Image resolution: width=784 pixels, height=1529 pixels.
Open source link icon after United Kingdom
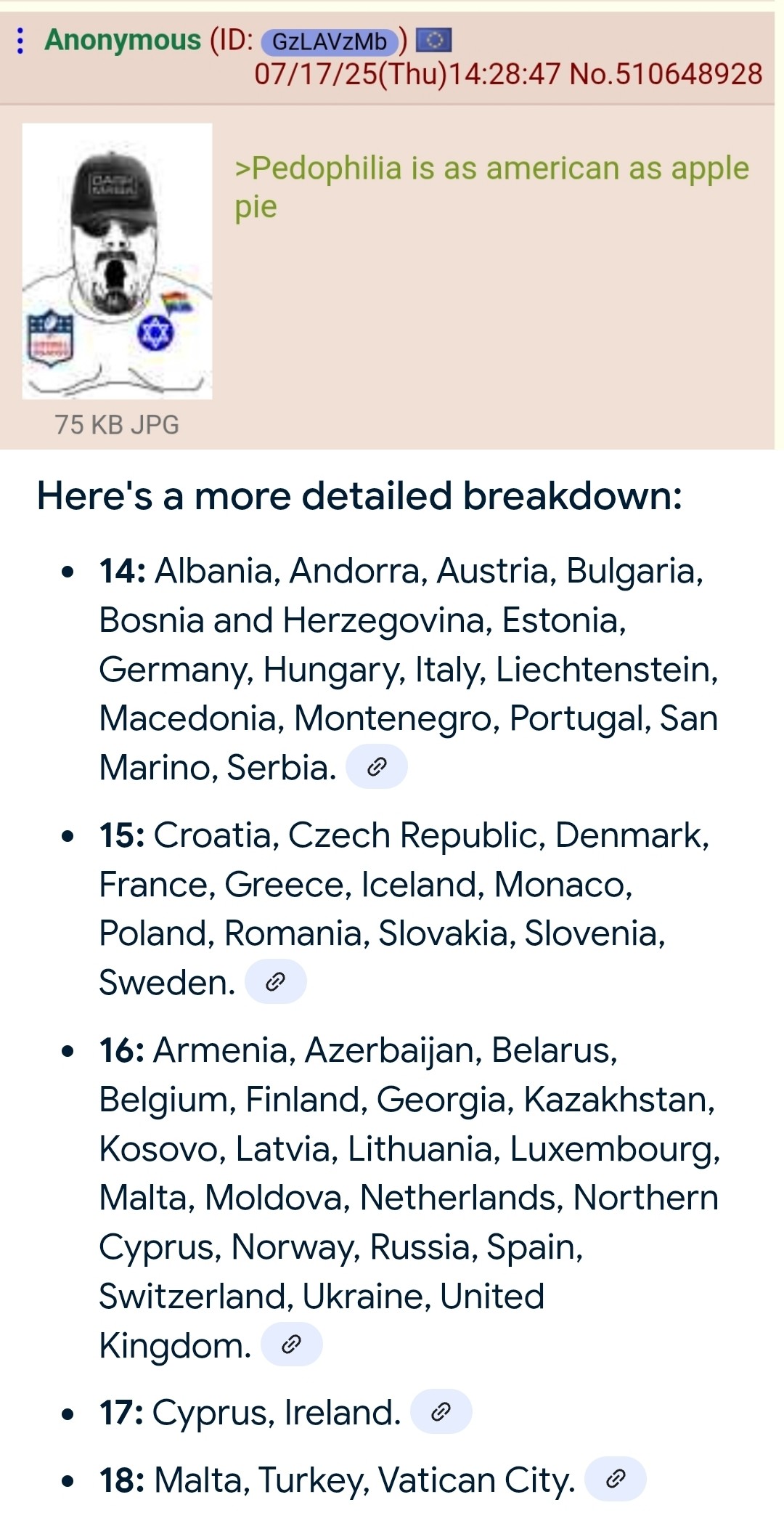coord(291,1345)
